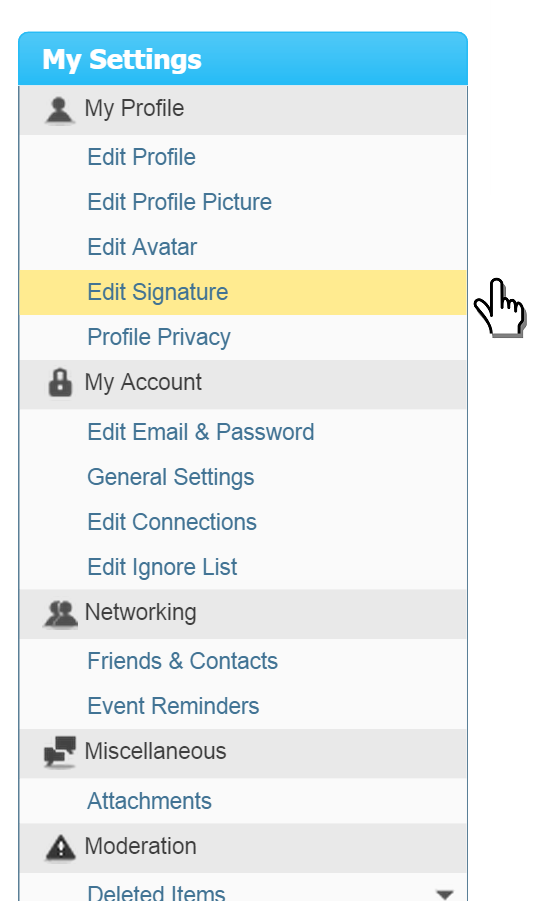Screen dimensions: 538x921
Task: Click the warning triangle icon beside Moderation
Action: [60, 848]
